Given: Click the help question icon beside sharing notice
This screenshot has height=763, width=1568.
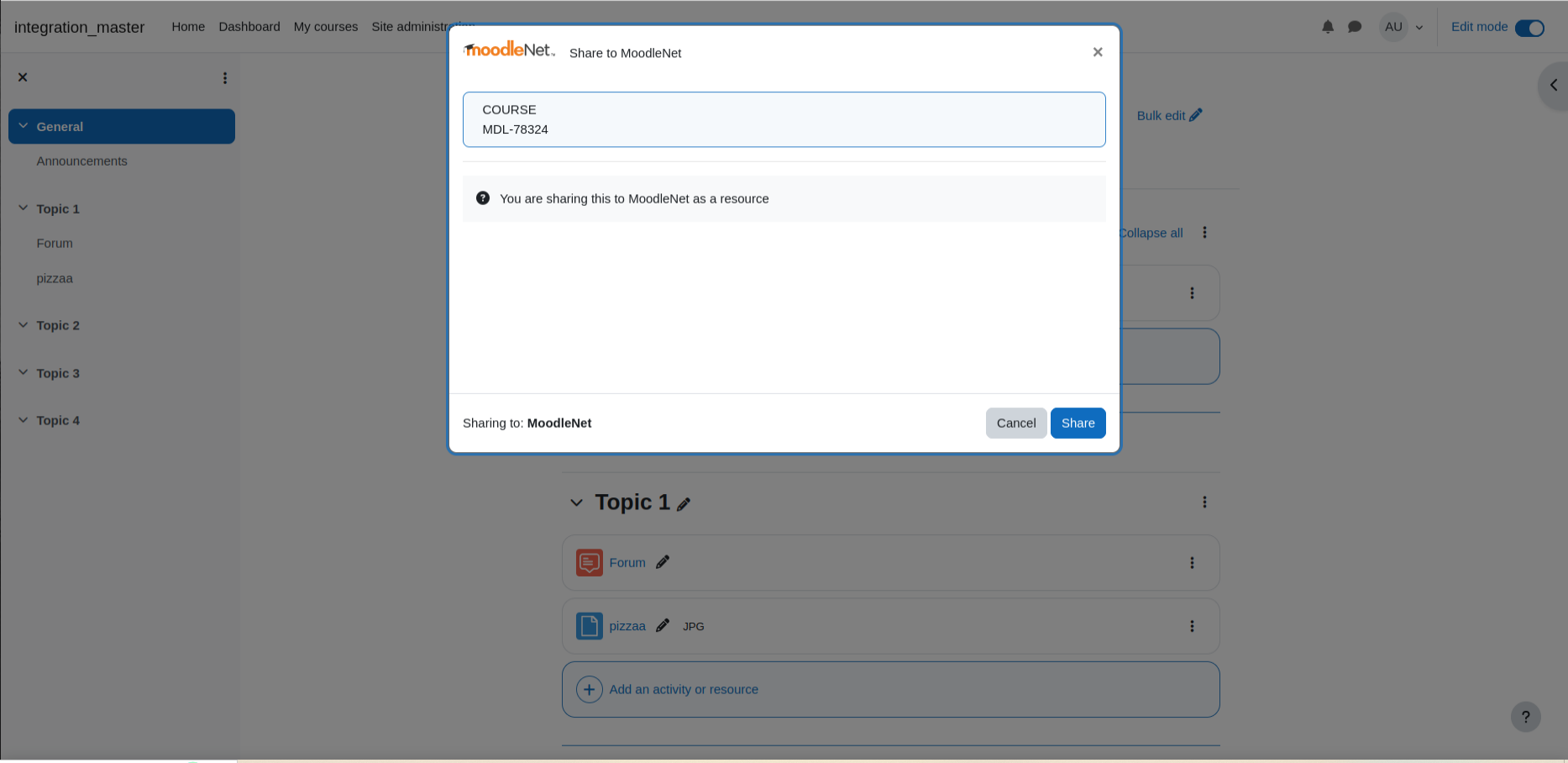Looking at the screenshot, I should coord(483,198).
